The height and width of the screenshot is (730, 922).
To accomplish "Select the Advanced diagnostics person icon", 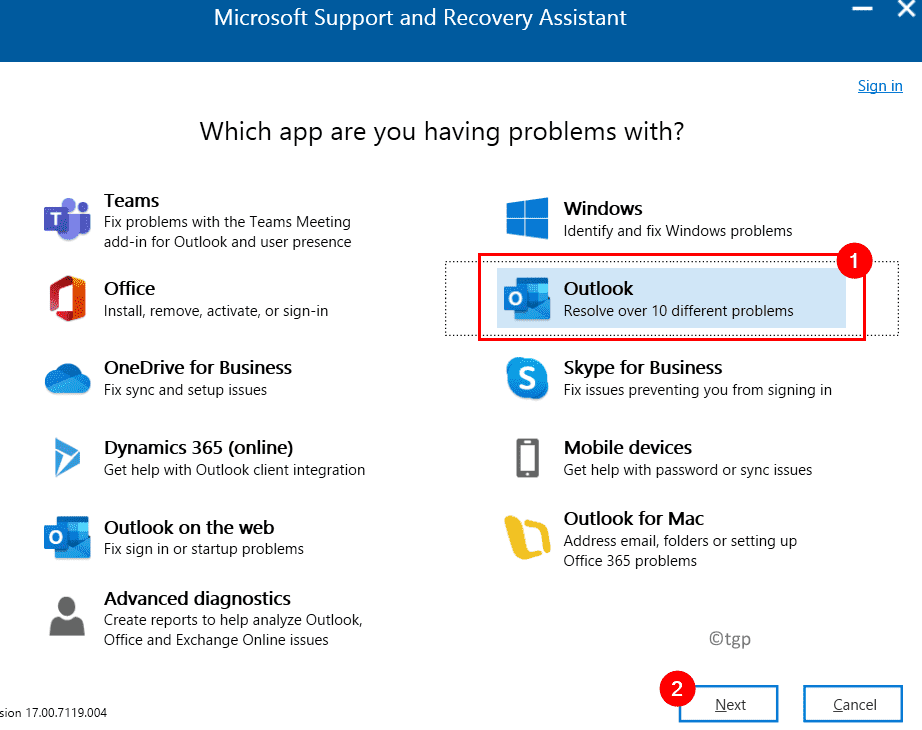I will click(67, 616).
